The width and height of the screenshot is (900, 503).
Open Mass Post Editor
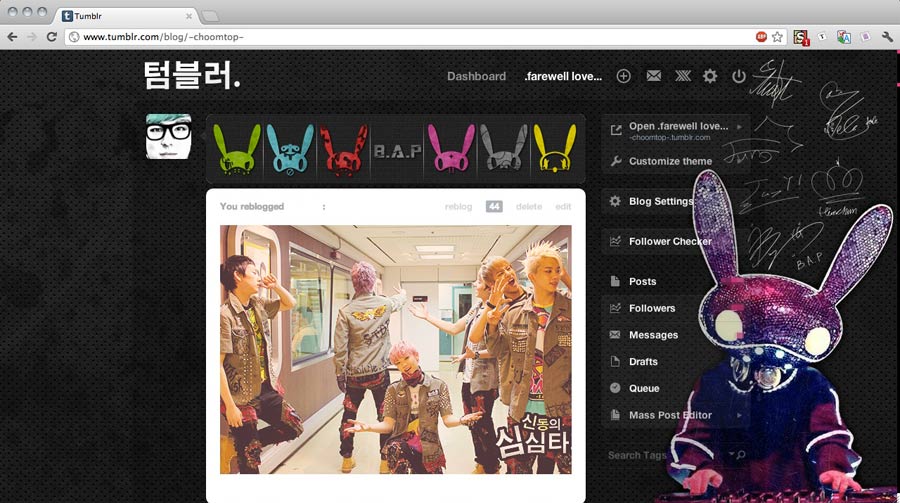(670, 415)
